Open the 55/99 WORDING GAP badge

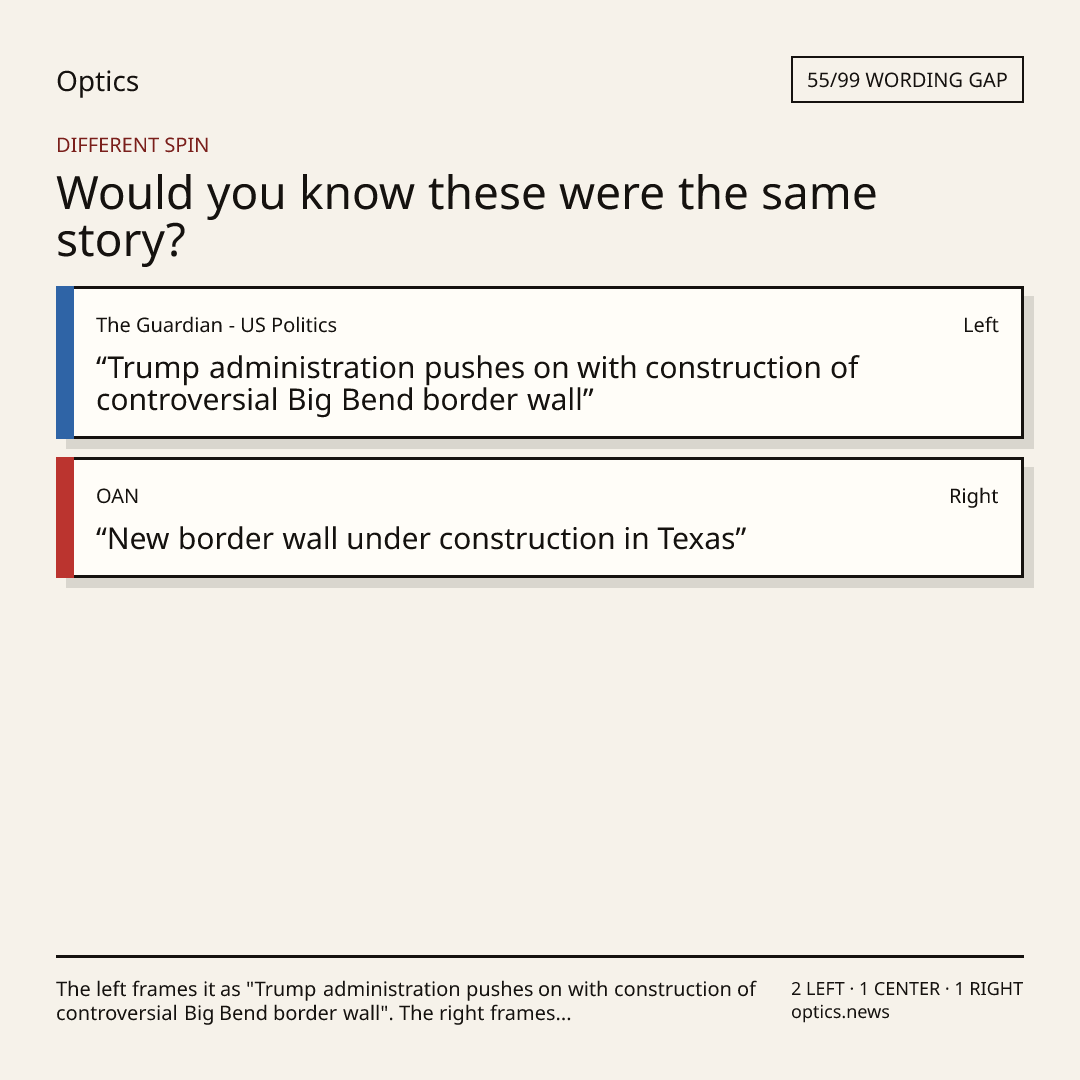(907, 80)
